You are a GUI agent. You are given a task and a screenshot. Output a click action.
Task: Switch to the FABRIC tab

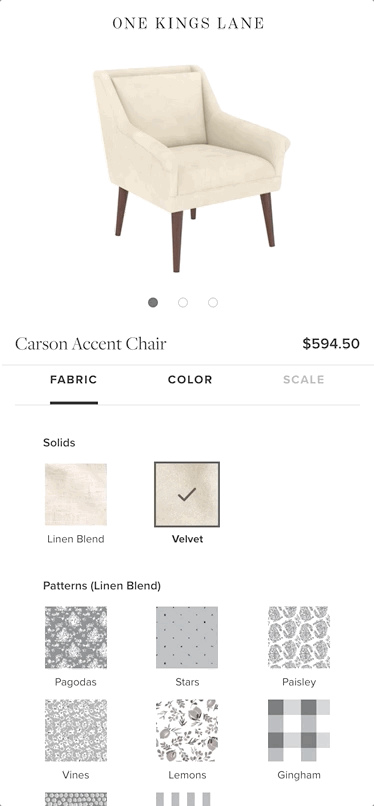[x=73, y=380]
